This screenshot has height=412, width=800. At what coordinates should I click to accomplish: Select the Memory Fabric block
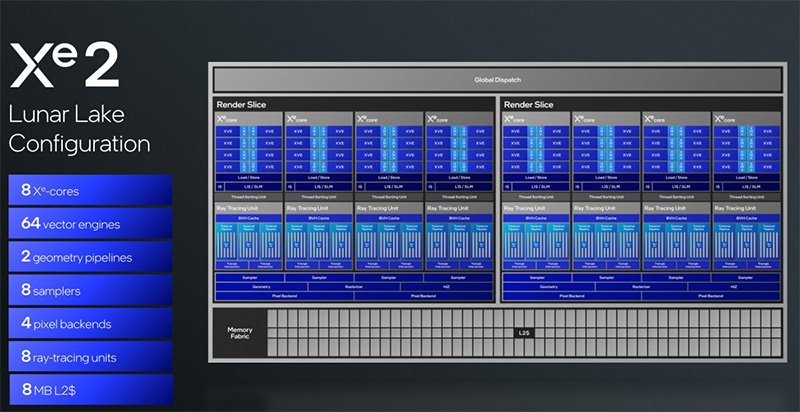pos(239,334)
